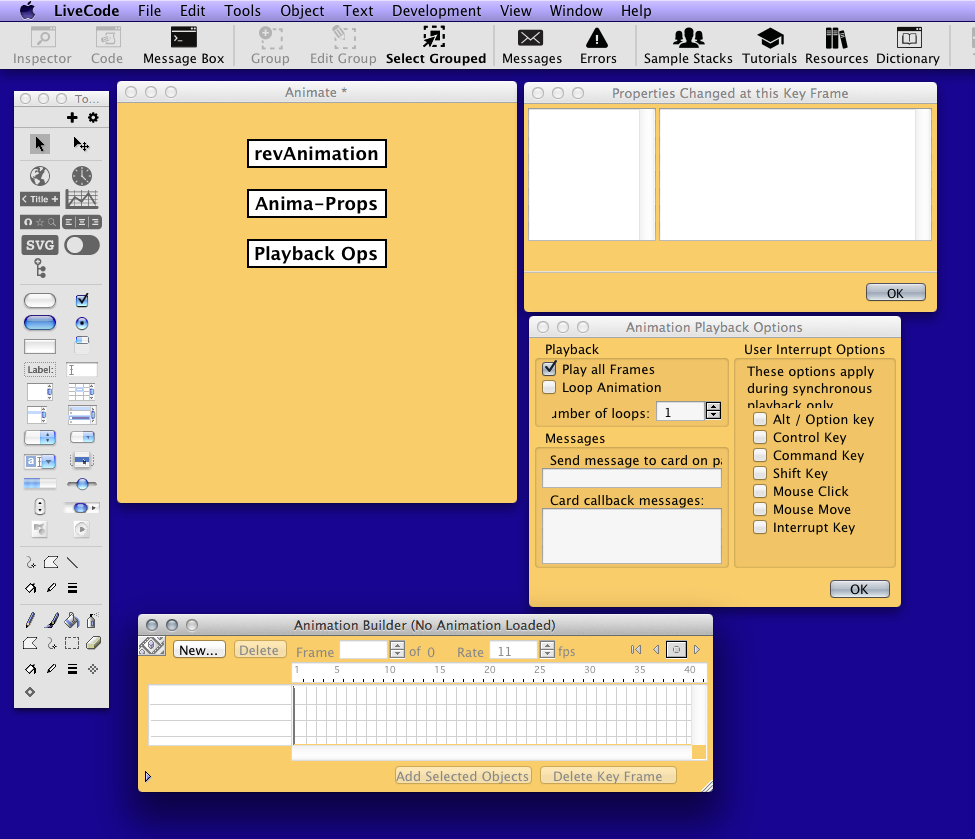
Task: Select the Line Graph widget
Action: [x=81, y=199]
